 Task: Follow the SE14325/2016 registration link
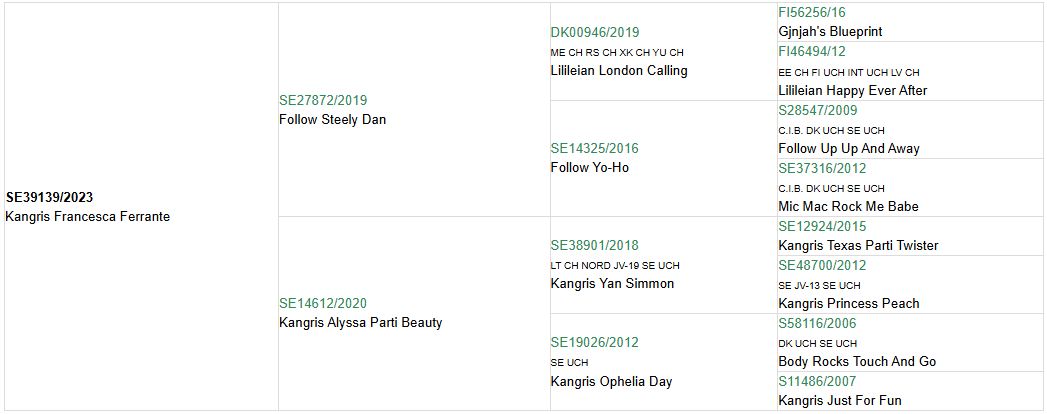594,148
